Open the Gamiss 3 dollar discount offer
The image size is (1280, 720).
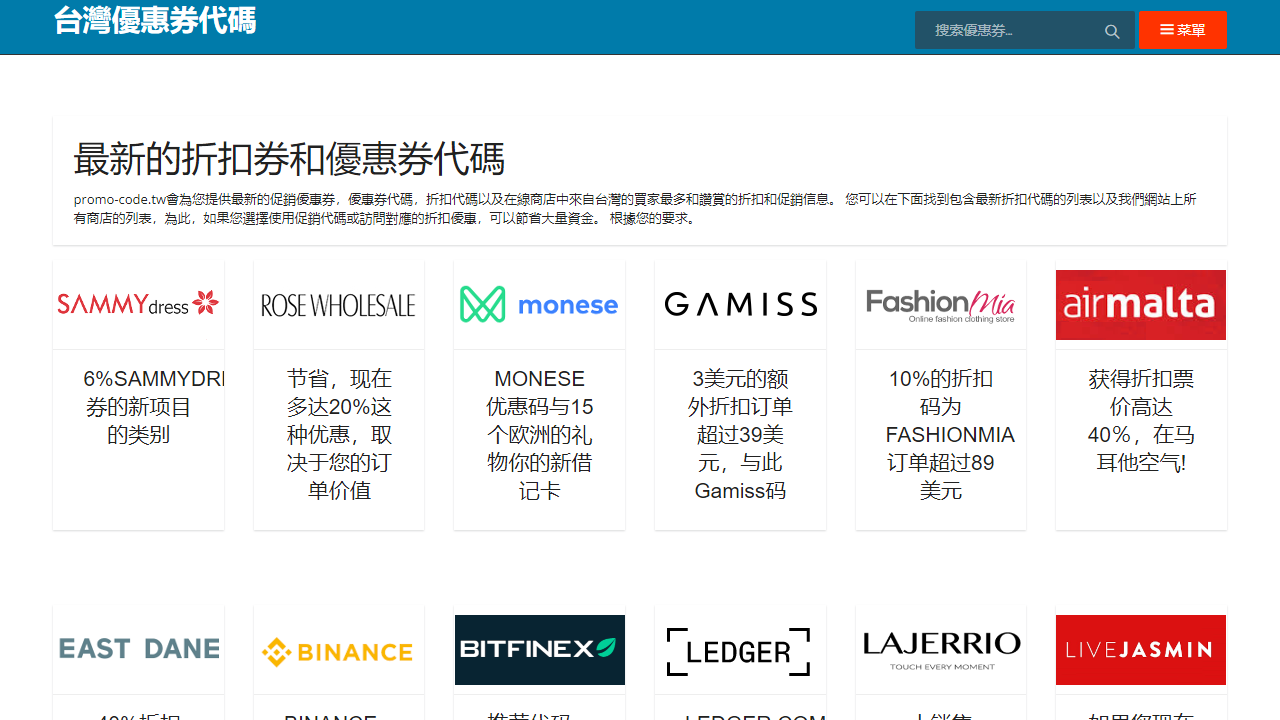coord(740,435)
